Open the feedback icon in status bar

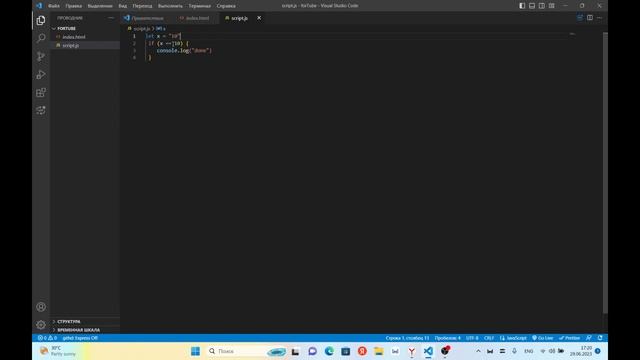pos(589,338)
